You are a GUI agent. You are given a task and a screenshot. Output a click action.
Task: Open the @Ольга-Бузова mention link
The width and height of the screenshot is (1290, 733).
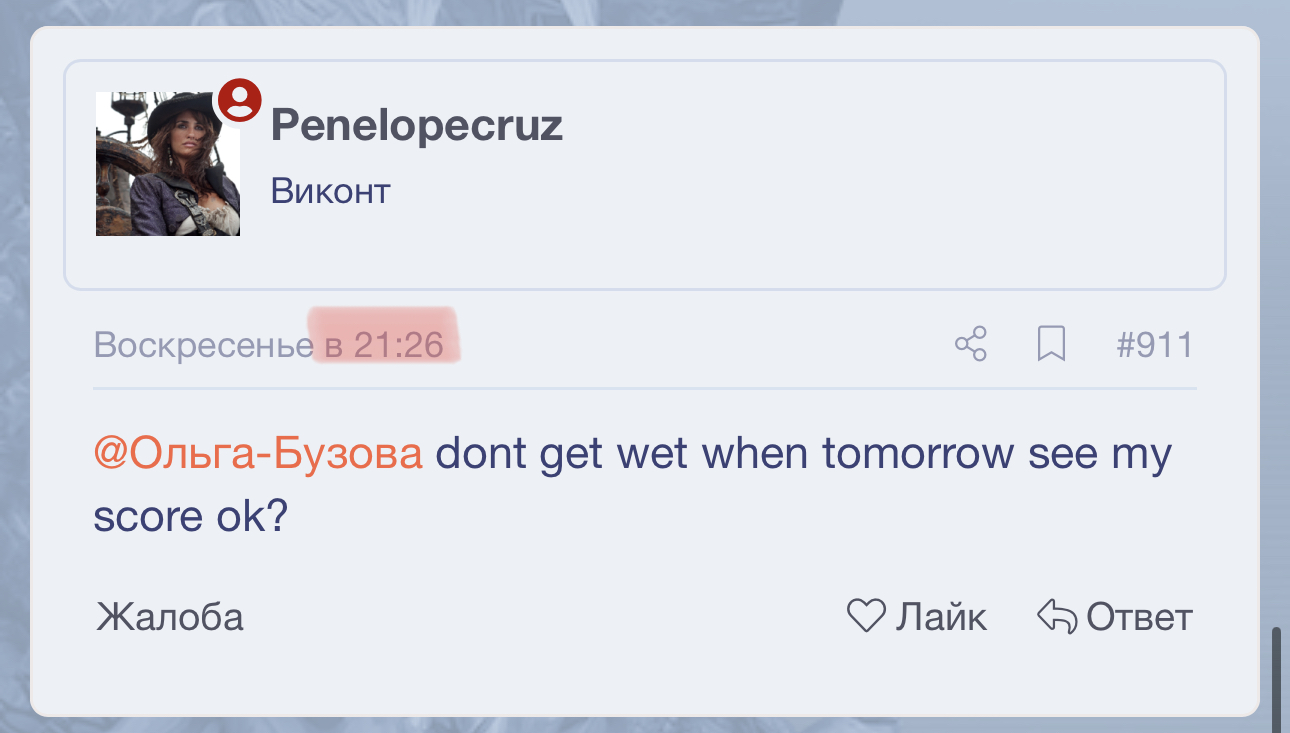point(258,454)
